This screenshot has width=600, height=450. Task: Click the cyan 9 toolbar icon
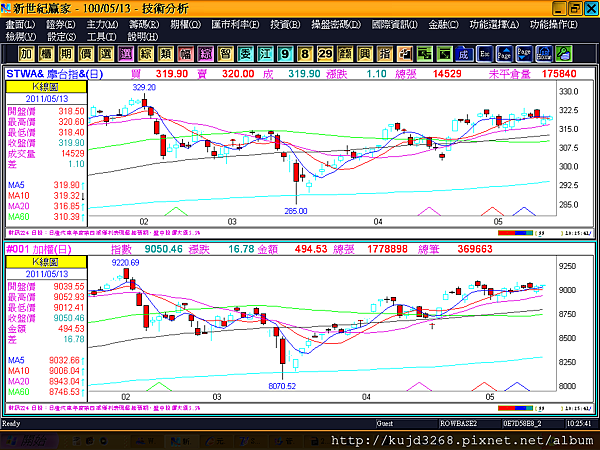(x=285, y=54)
